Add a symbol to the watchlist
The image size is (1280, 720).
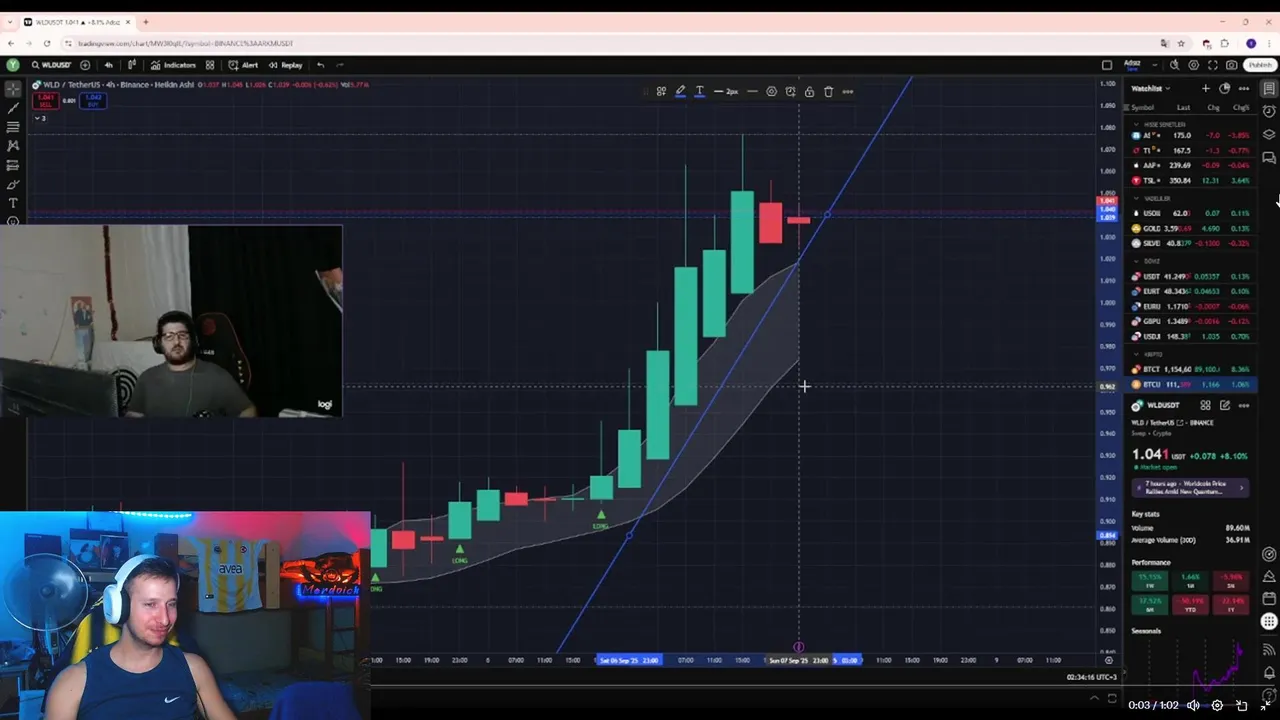pos(1205,88)
